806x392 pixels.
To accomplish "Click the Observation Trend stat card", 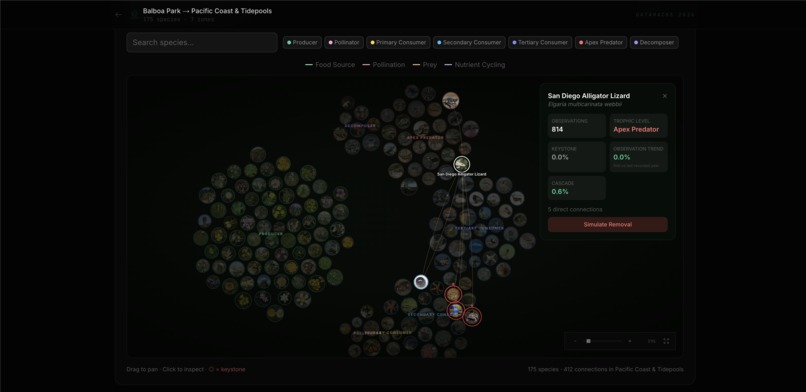I will [x=638, y=157].
